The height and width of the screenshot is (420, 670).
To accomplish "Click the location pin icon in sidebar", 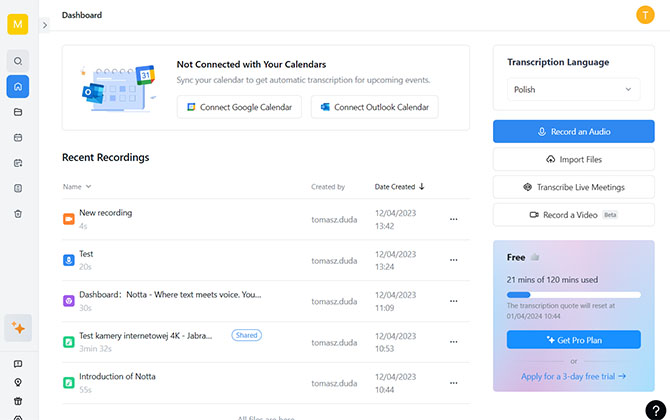I will pos(18,382).
